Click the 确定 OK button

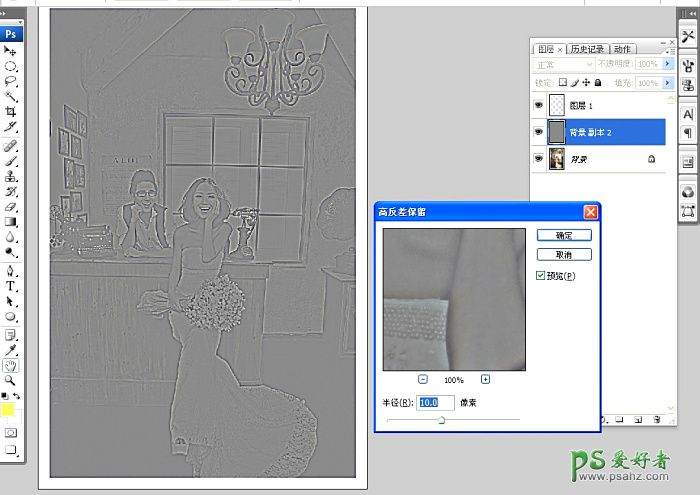coord(564,235)
